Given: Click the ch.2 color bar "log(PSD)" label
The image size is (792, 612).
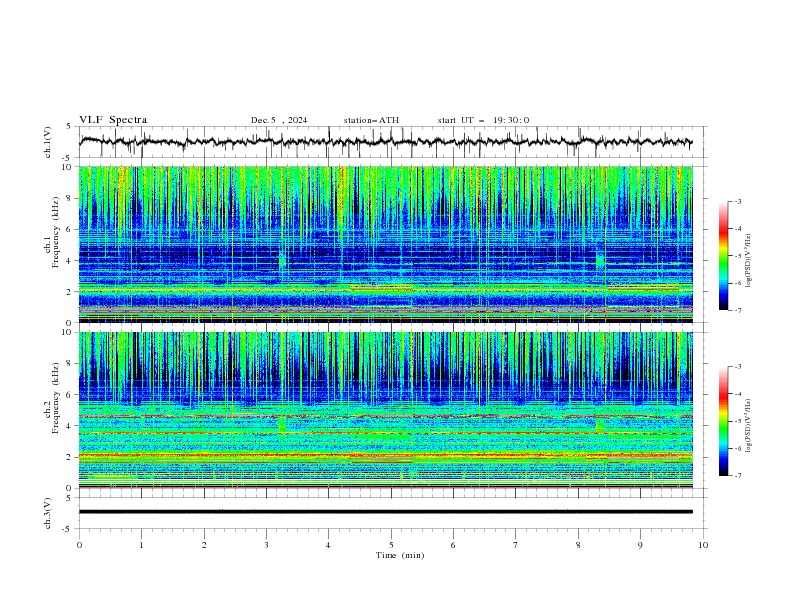Looking at the screenshot, I should click(x=749, y=426).
